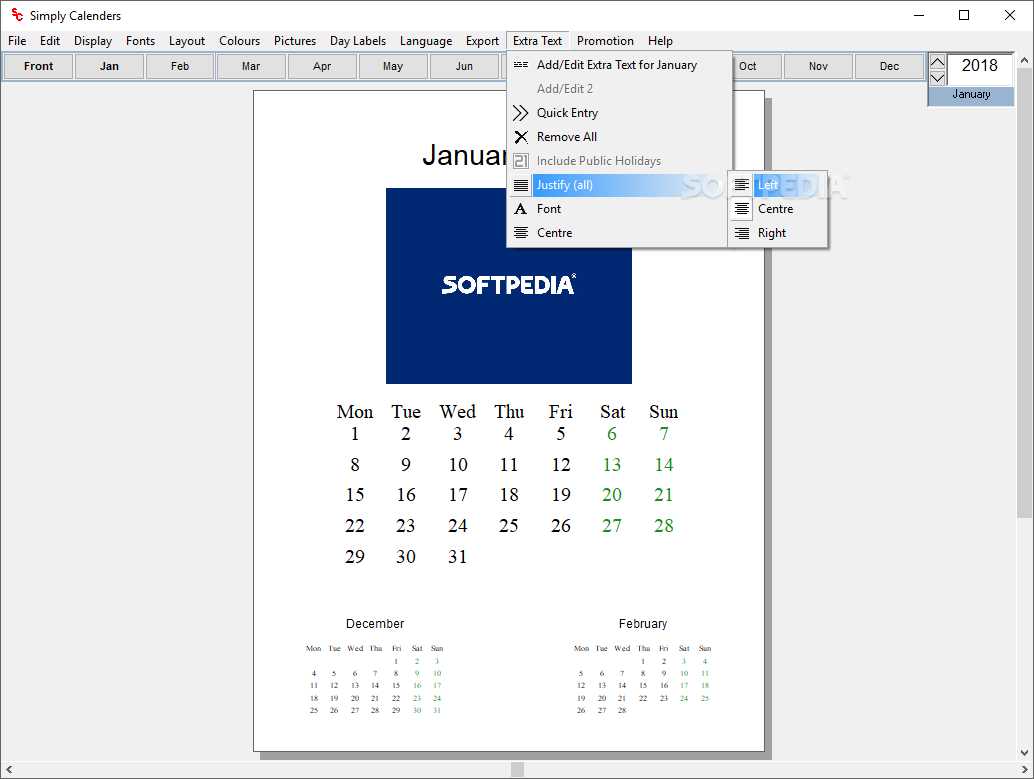Switch to the Apr tab

click(322, 66)
